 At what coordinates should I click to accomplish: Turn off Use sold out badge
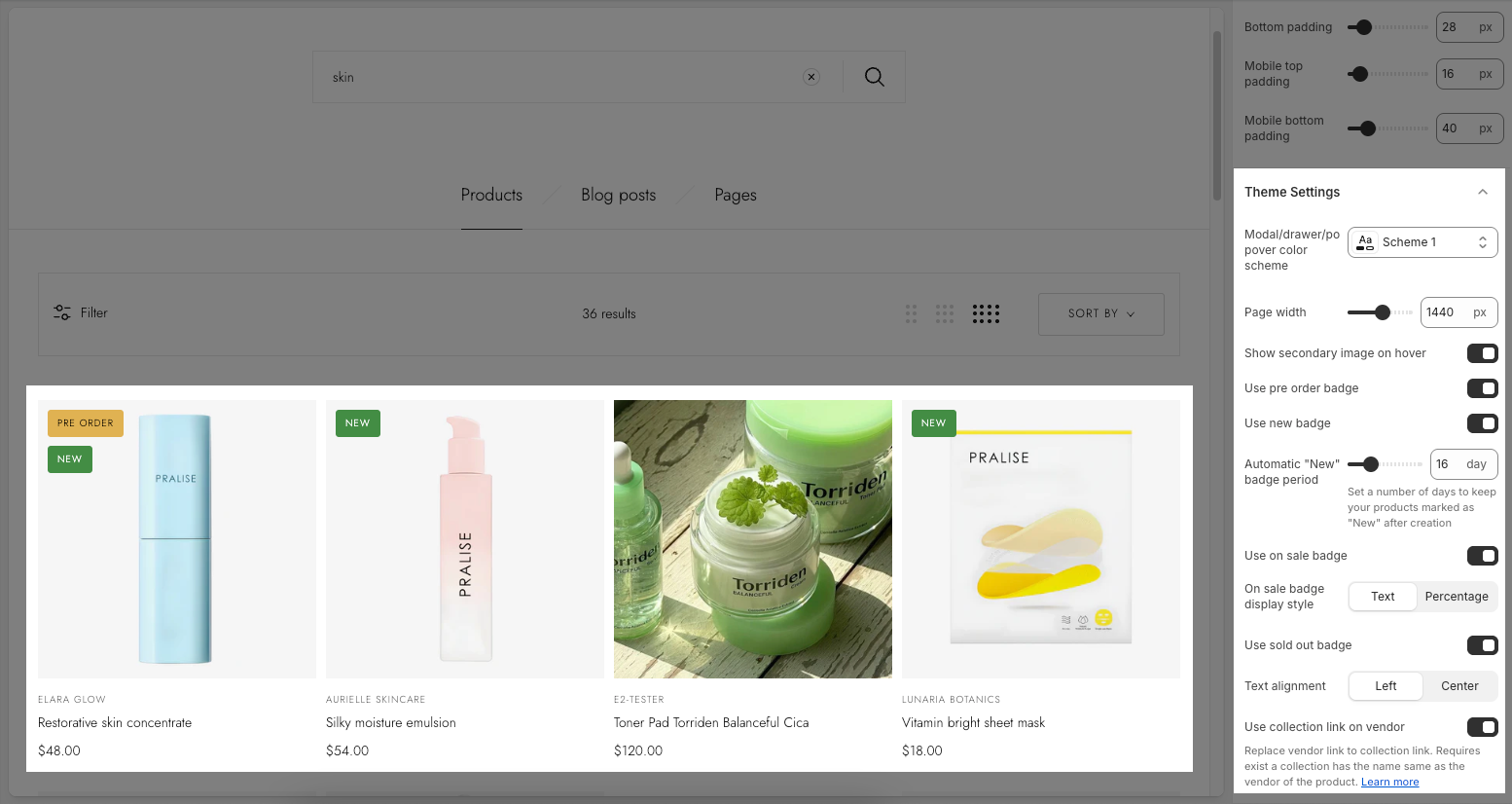coord(1482,645)
